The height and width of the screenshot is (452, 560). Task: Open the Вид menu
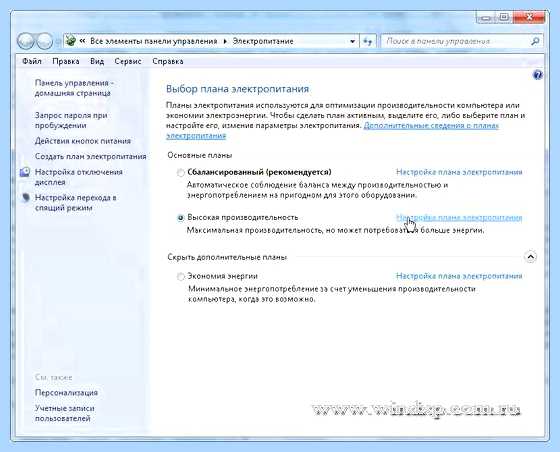(x=97, y=61)
